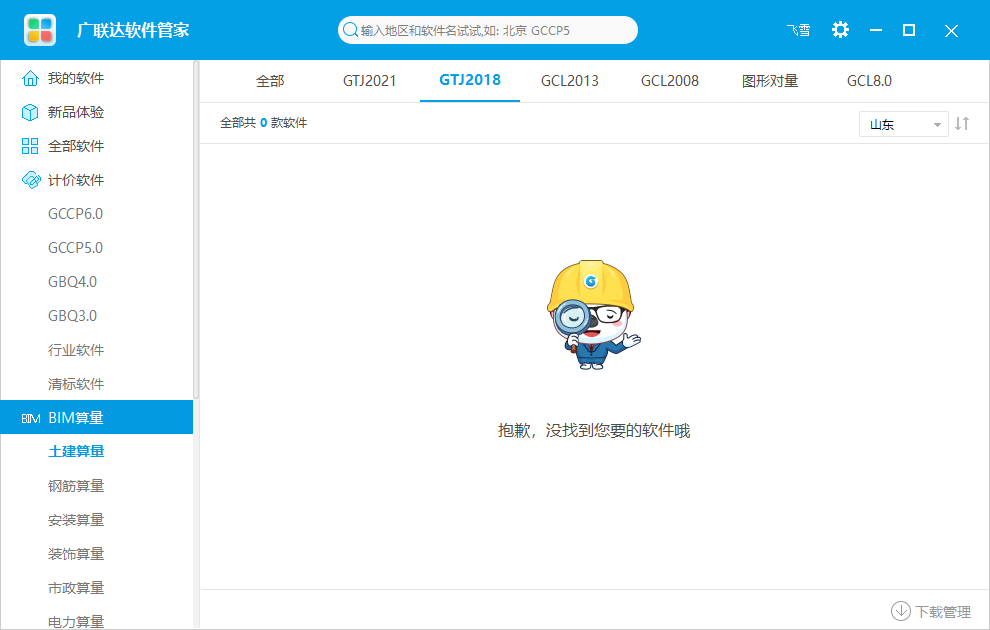Click the 我的软件 home icon
Screen dimensions: 990x630
tap(30, 78)
